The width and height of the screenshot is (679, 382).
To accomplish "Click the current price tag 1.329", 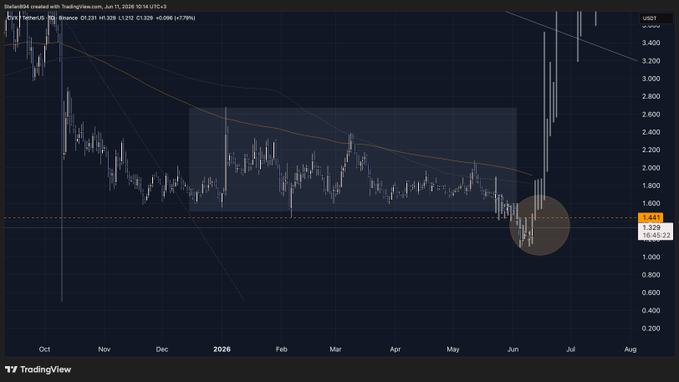I will [651, 227].
